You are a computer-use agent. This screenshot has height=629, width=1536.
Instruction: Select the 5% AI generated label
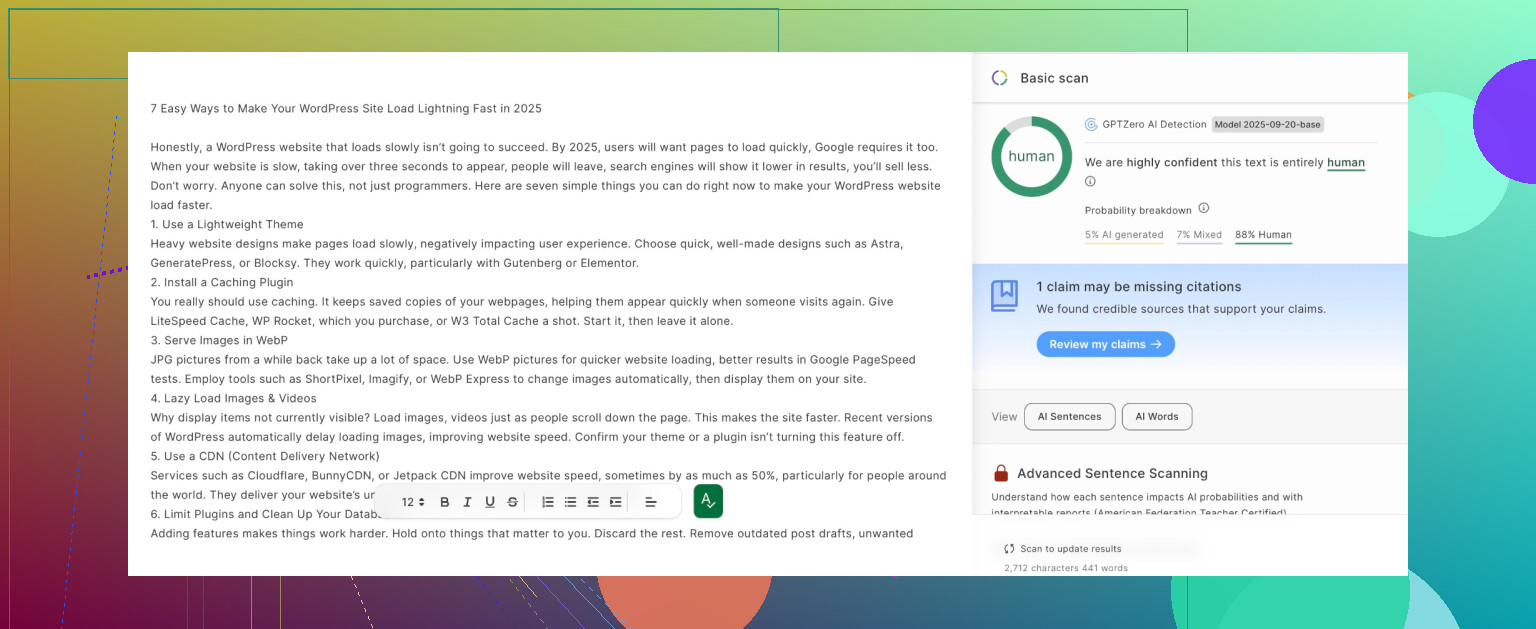(x=1123, y=235)
